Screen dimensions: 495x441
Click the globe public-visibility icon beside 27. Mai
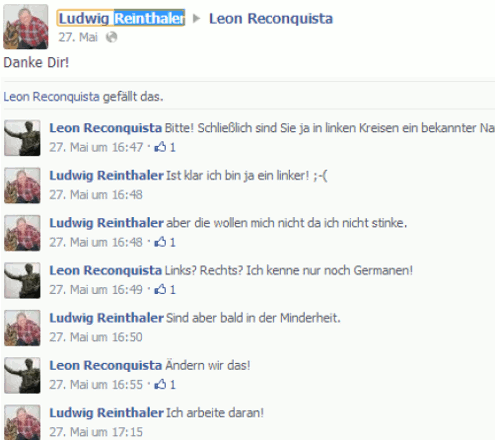pyautogui.click(x=112, y=37)
